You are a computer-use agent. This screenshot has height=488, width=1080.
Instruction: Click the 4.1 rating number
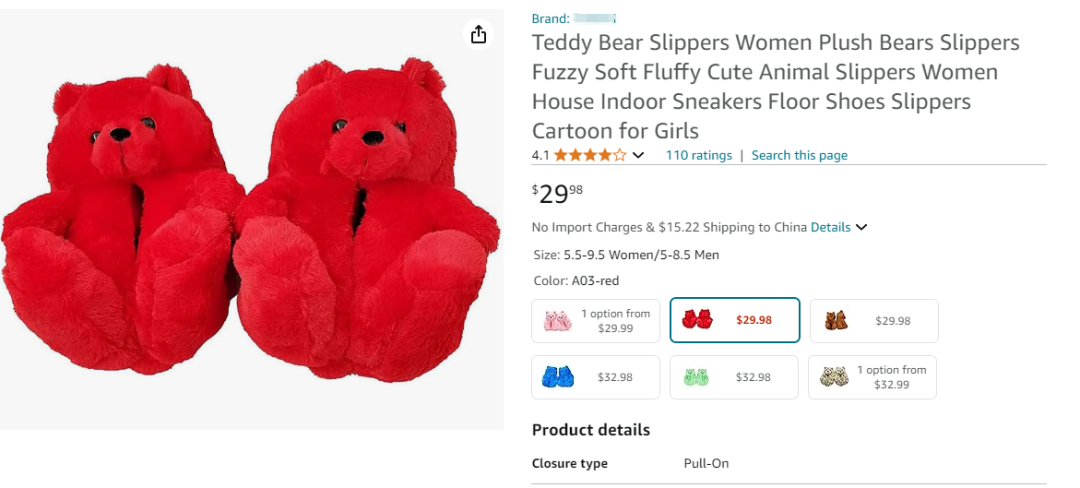[x=541, y=156]
